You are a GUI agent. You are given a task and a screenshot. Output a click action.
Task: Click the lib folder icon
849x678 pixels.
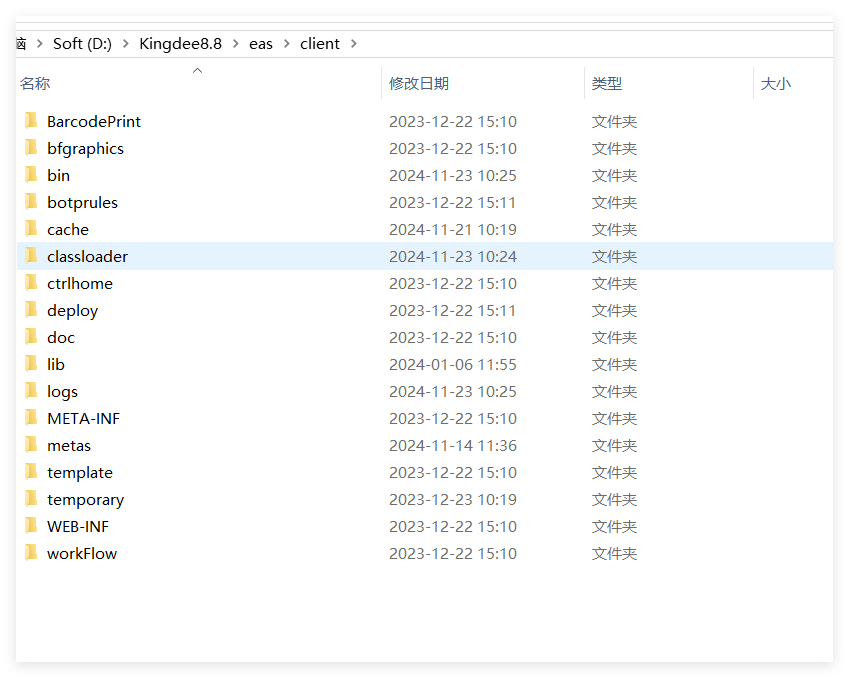coord(31,364)
